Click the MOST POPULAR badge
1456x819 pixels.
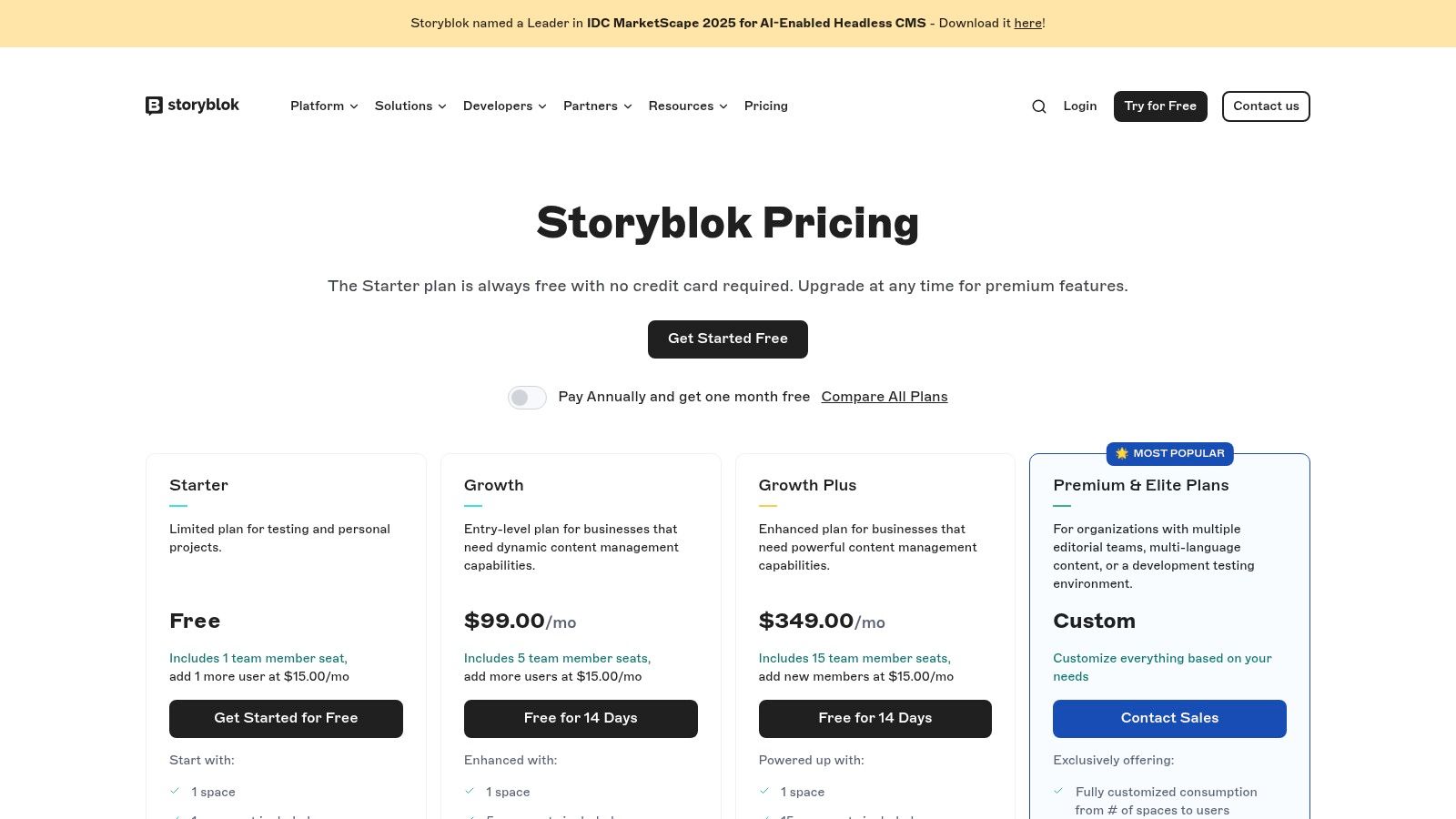1169,453
